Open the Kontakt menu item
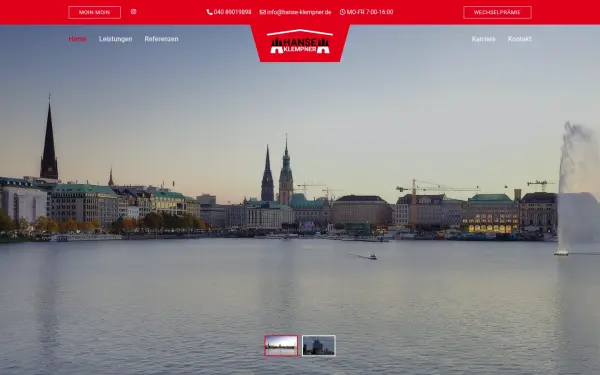 coord(520,39)
